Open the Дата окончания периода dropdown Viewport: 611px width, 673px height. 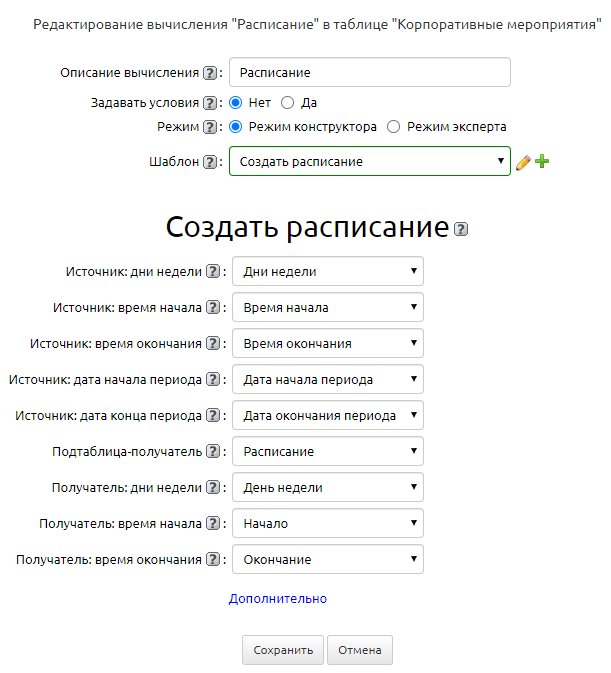point(328,415)
